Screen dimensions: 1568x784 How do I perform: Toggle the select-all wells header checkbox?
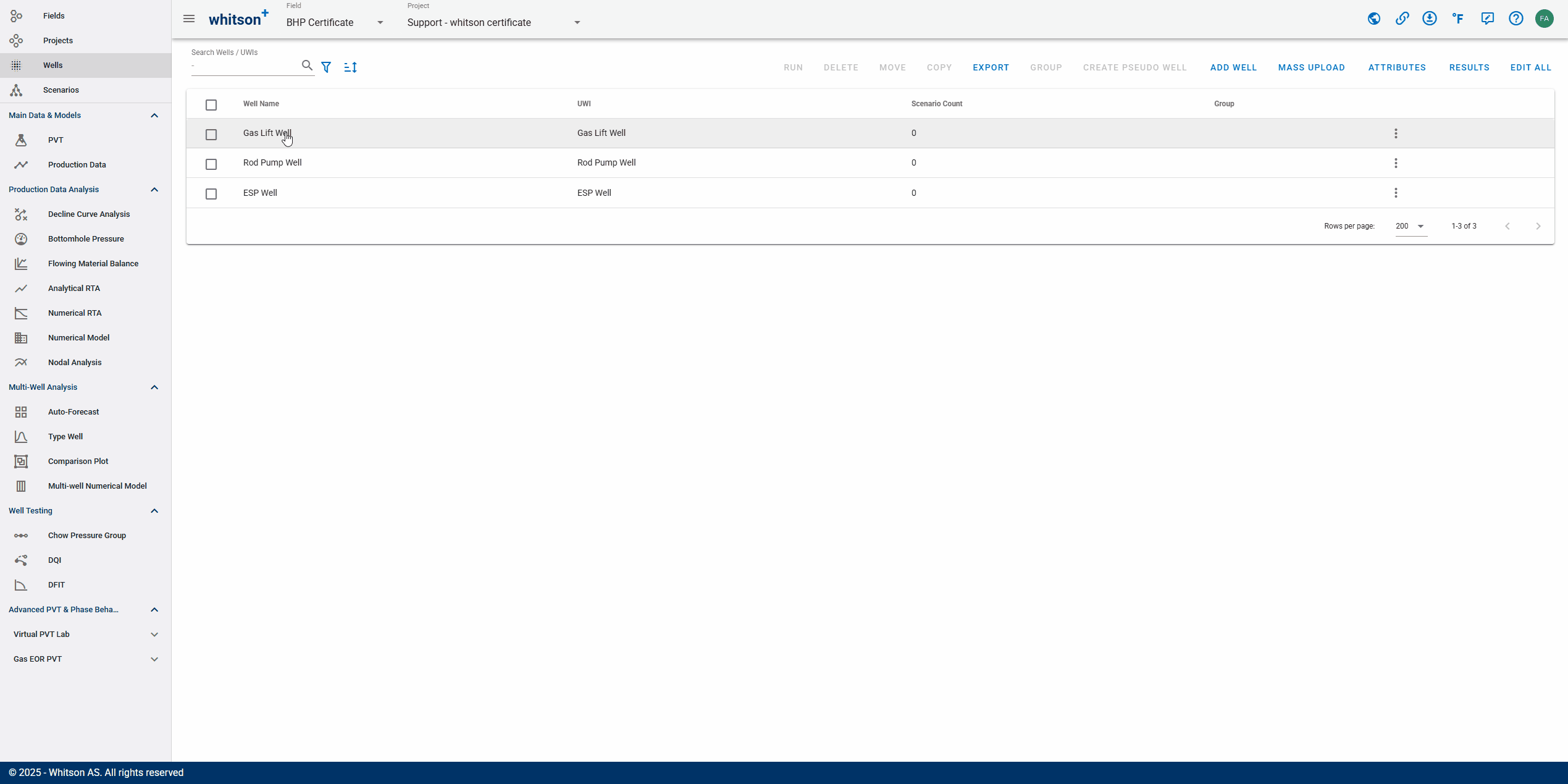pyautogui.click(x=211, y=104)
